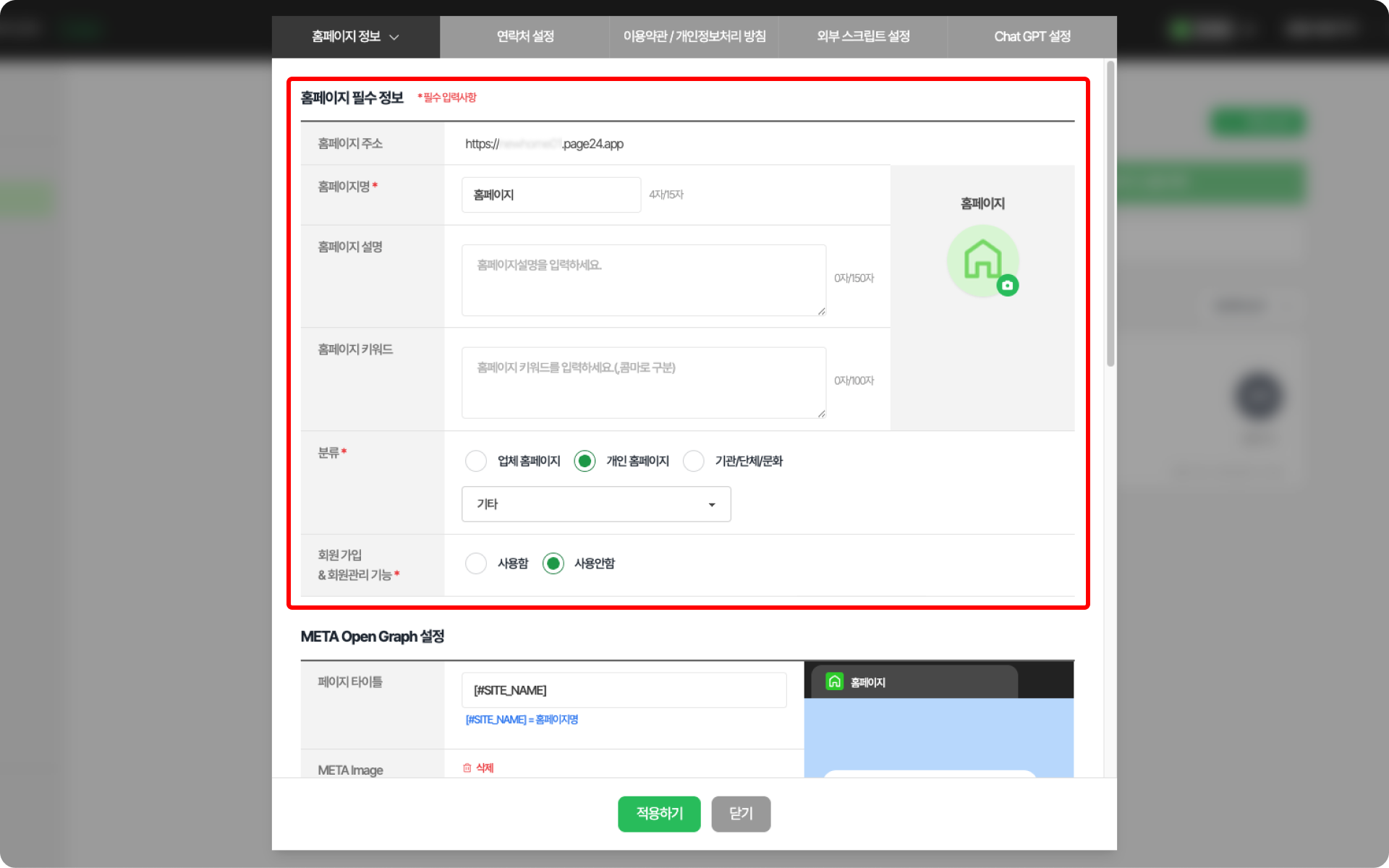Select 개인 홈페이지 radio option
1389x868 pixels.
coord(585,461)
